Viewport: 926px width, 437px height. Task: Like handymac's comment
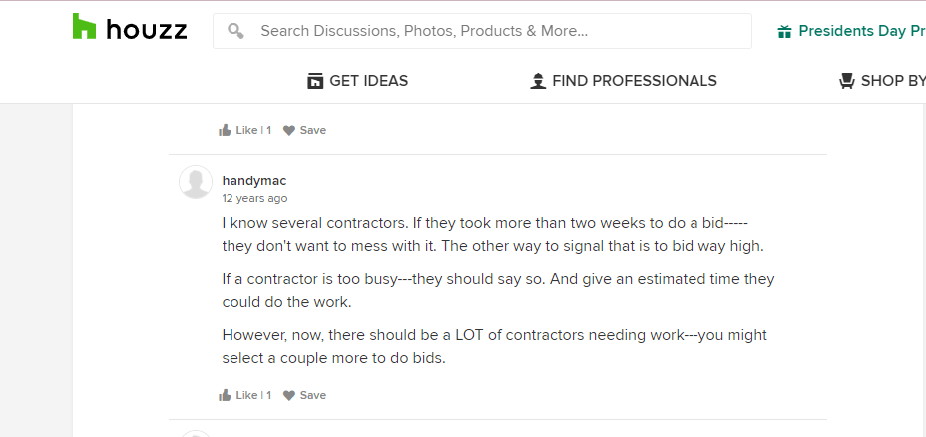click(245, 395)
